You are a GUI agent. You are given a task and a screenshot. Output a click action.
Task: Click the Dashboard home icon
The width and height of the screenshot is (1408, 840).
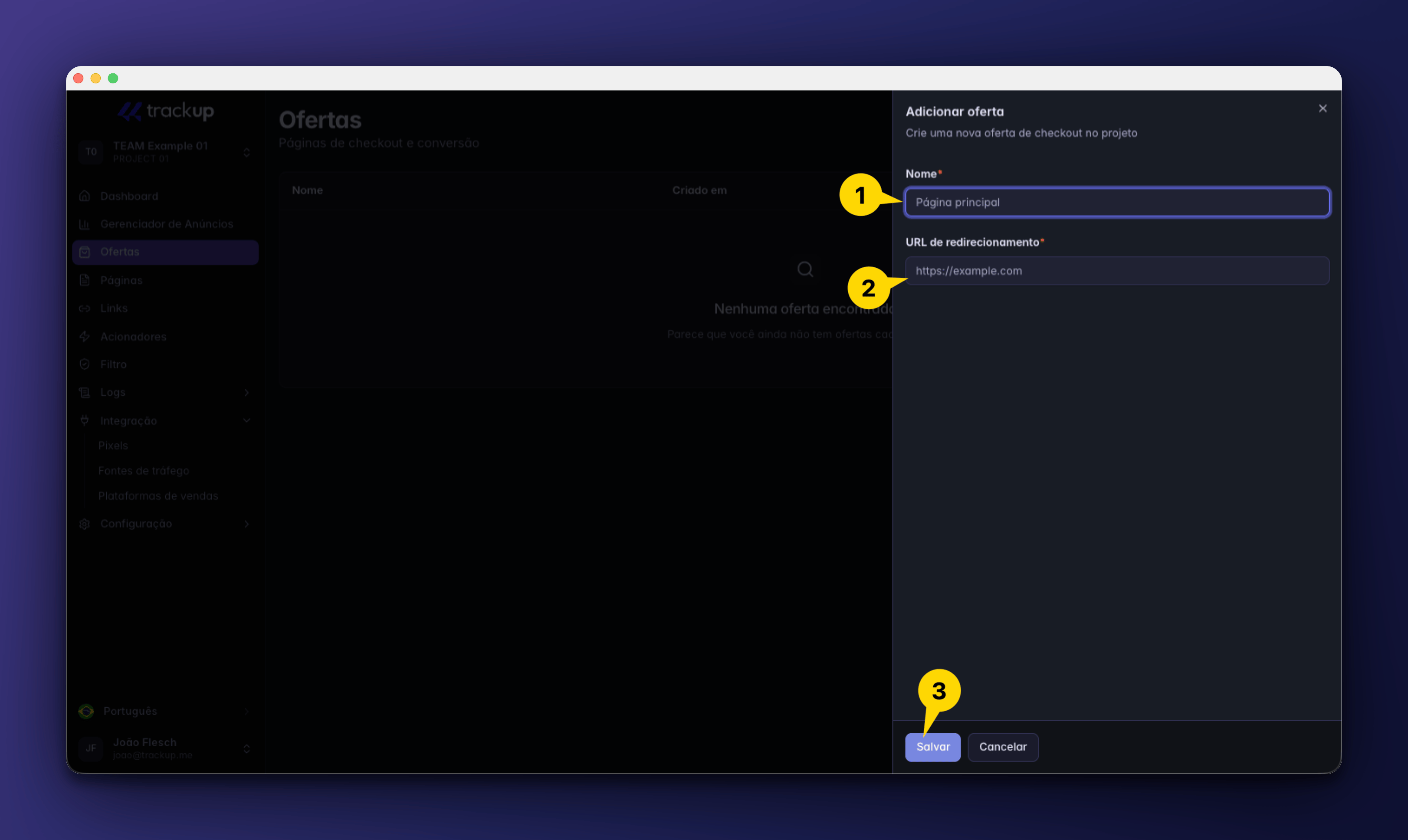pyautogui.click(x=84, y=196)
